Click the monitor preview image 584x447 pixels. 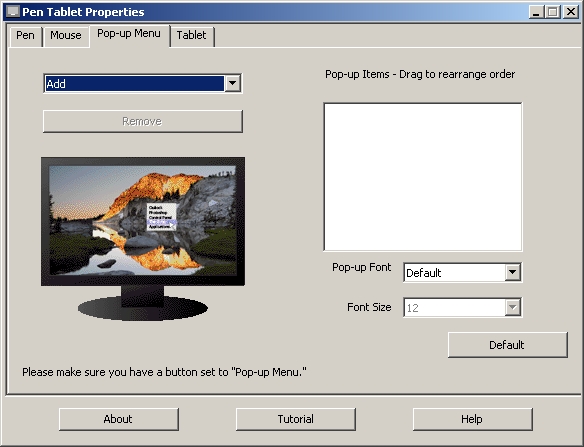143,238
